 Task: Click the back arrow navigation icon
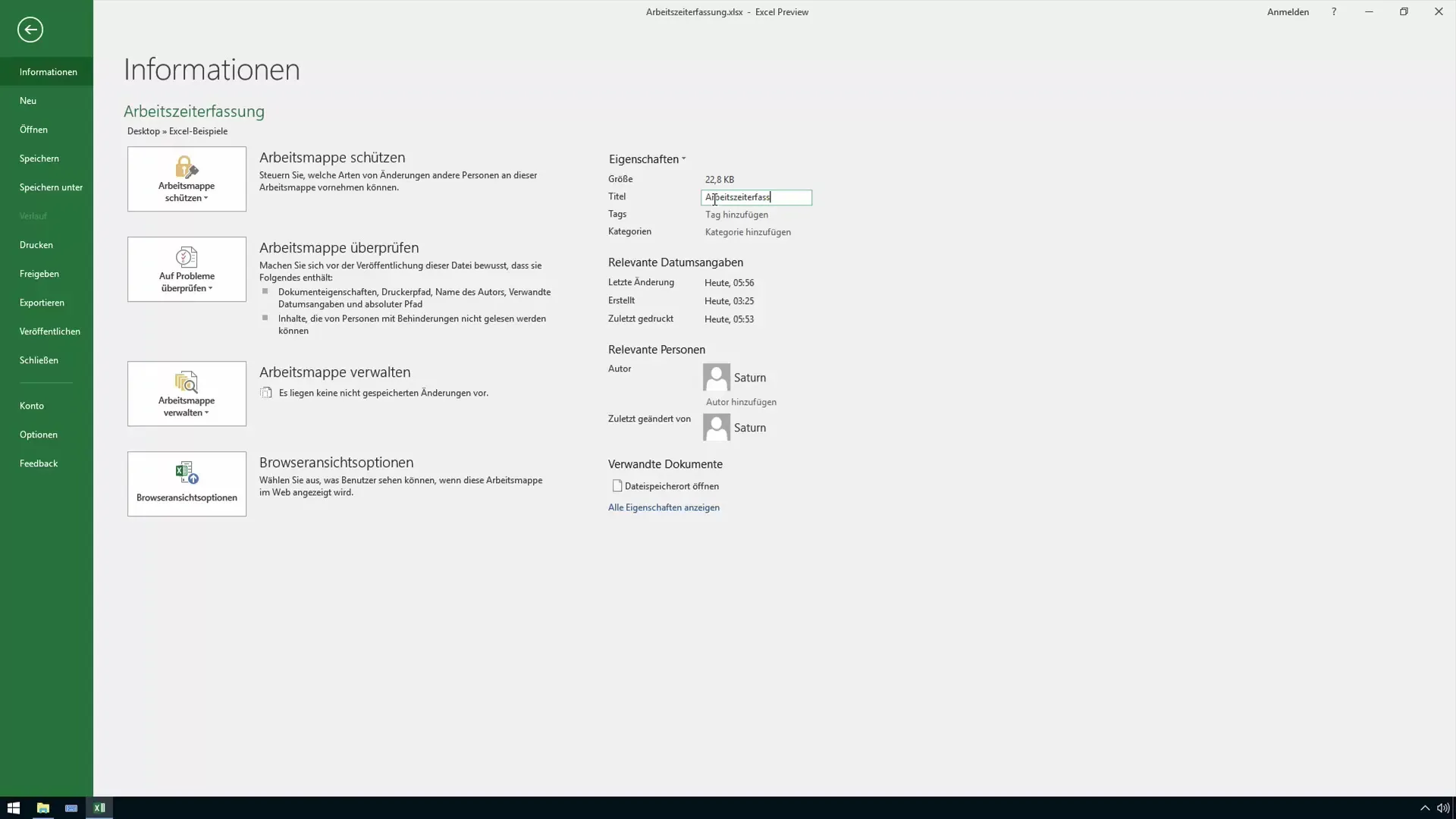coord(29,29)
